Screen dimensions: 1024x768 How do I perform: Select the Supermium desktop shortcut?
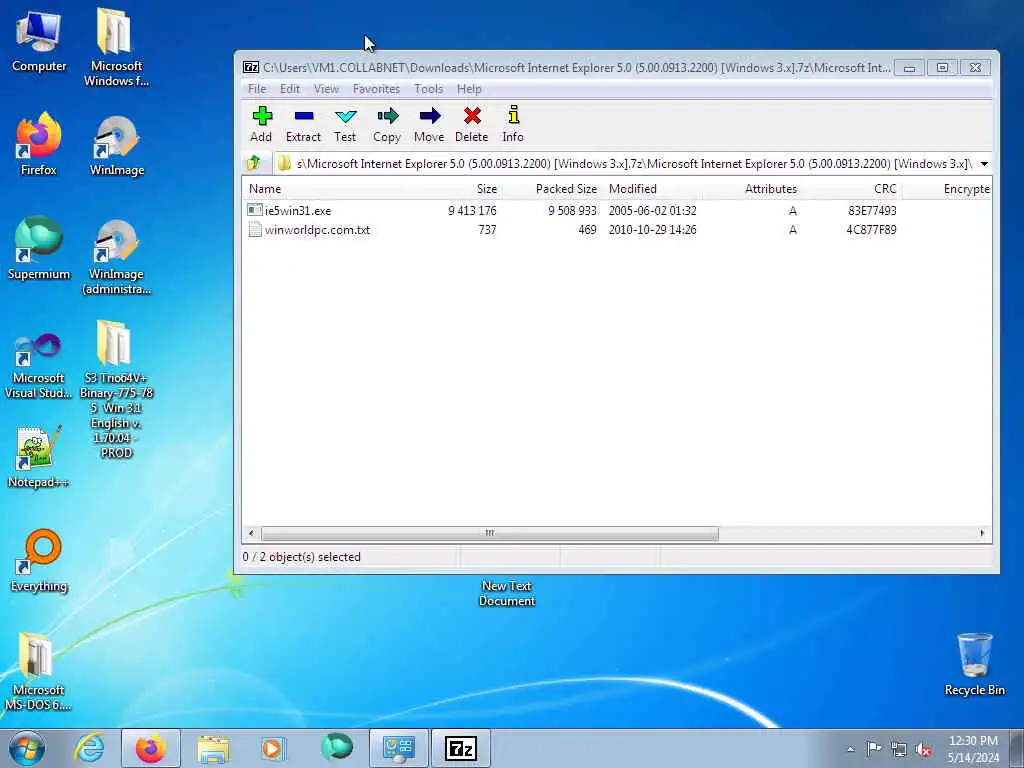pyautogui.click(x=39, y=248)
